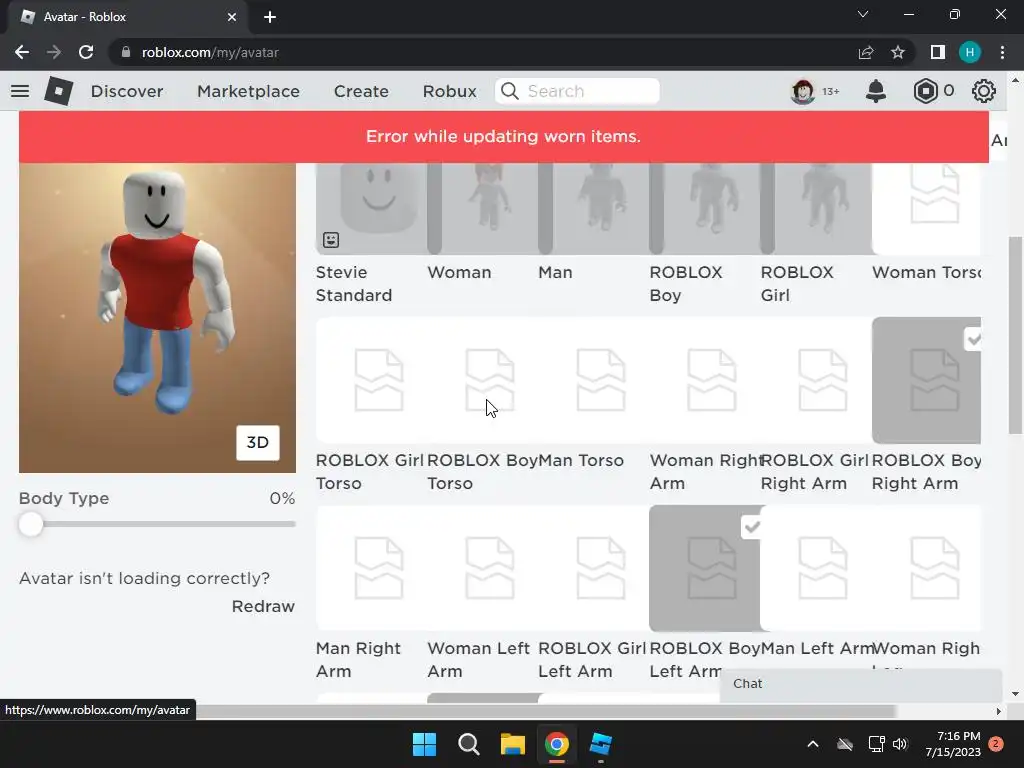Close the Avatar - Roblox tab
Image resolution: width=1024 pixels, height=768 pixels.
pos(232,17)
